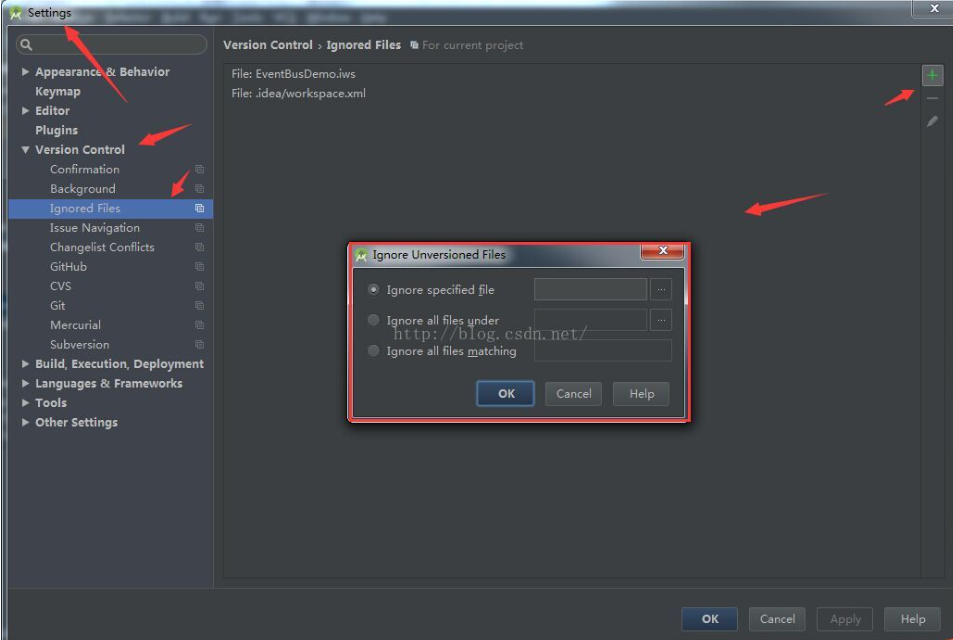Click the Ignore all files under path field

point(590,320)
